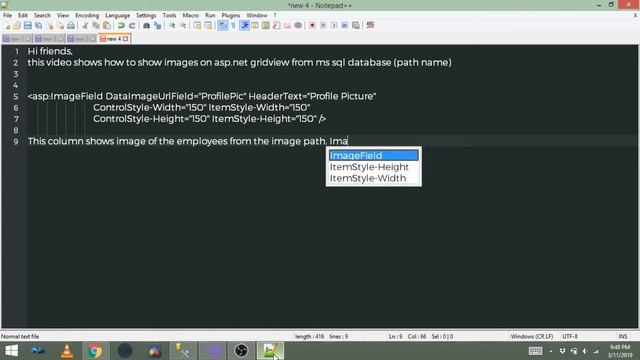Screen dimensions: 640x360
Task: Open the Language menu
Action: point(118,16)
